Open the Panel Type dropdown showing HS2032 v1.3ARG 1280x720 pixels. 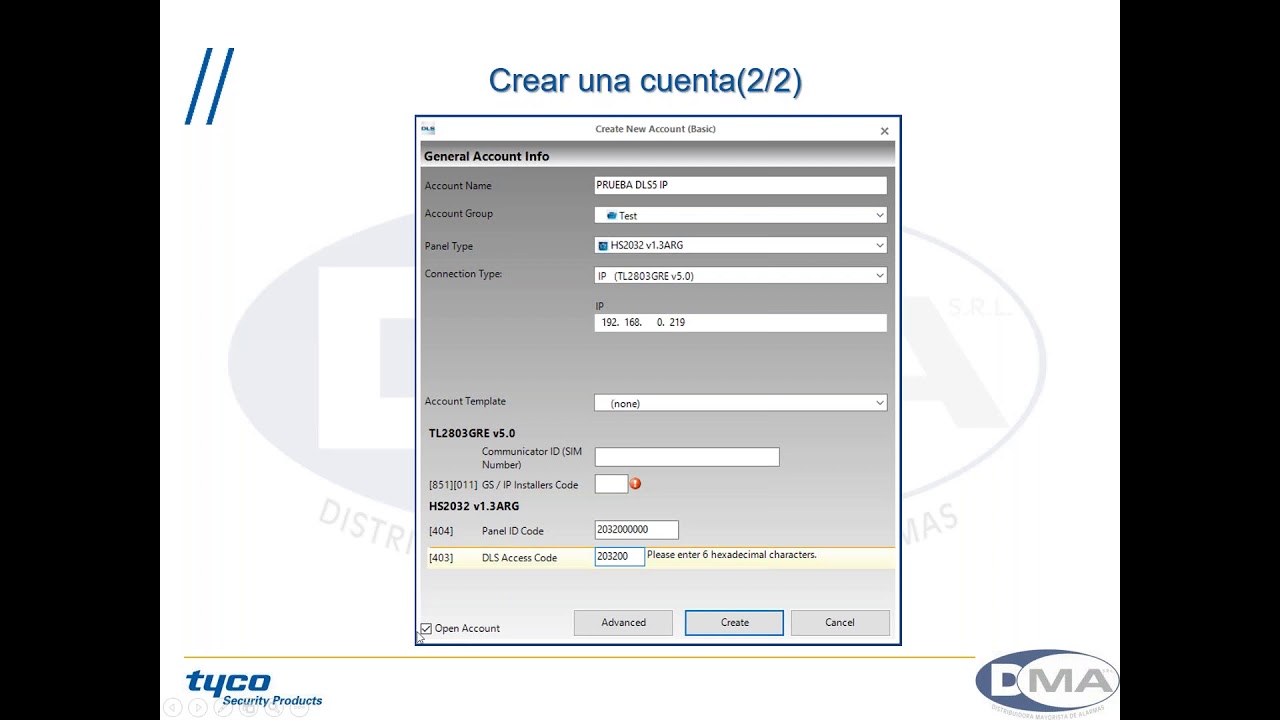[741, 245]
